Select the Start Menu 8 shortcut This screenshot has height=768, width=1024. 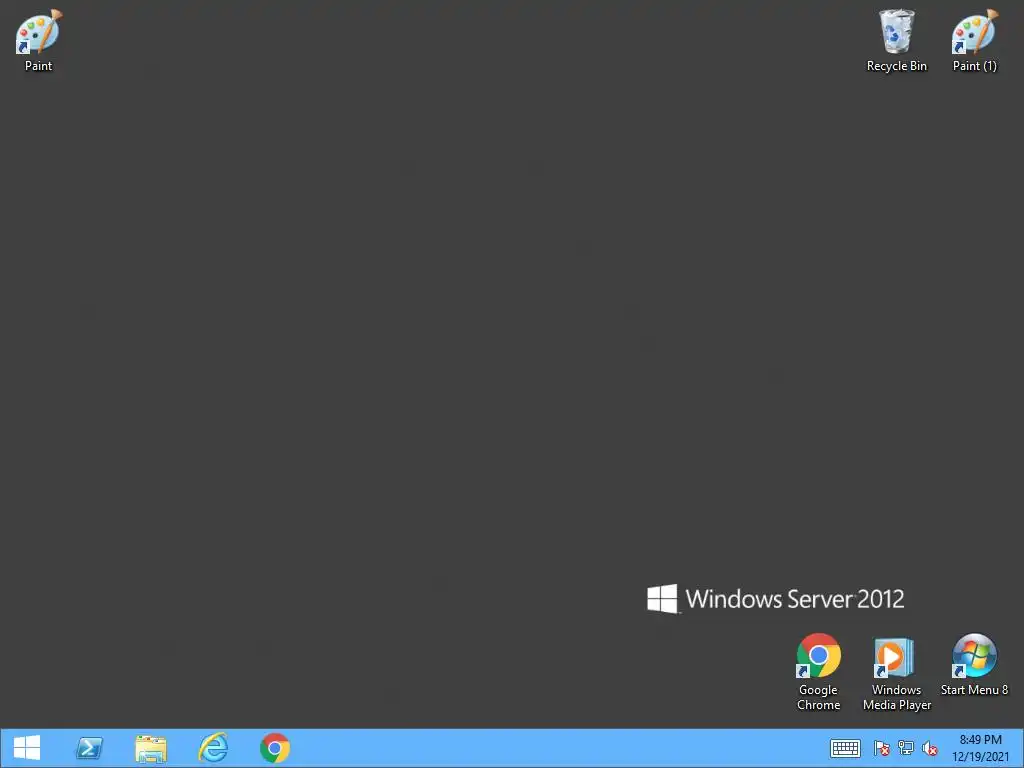pos(974,665)
